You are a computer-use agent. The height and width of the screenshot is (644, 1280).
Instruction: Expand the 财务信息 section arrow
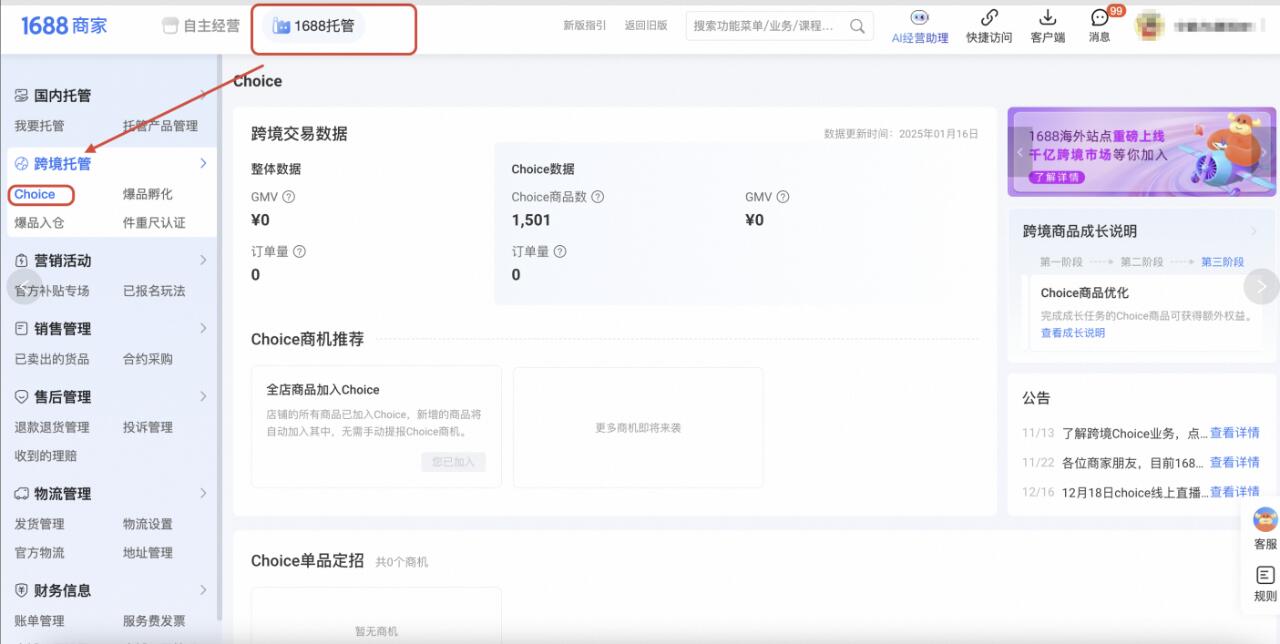click(x=203, y=591)
